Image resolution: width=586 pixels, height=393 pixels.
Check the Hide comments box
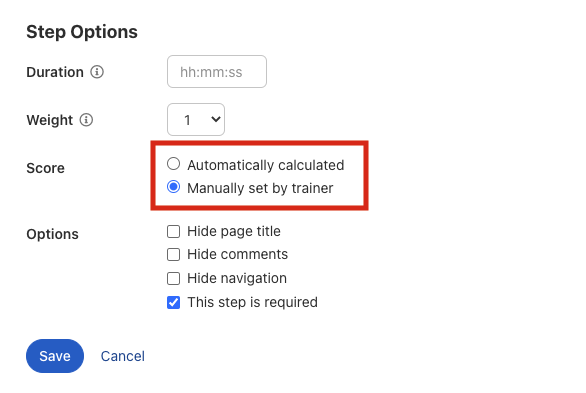click(x=173, y=254)
